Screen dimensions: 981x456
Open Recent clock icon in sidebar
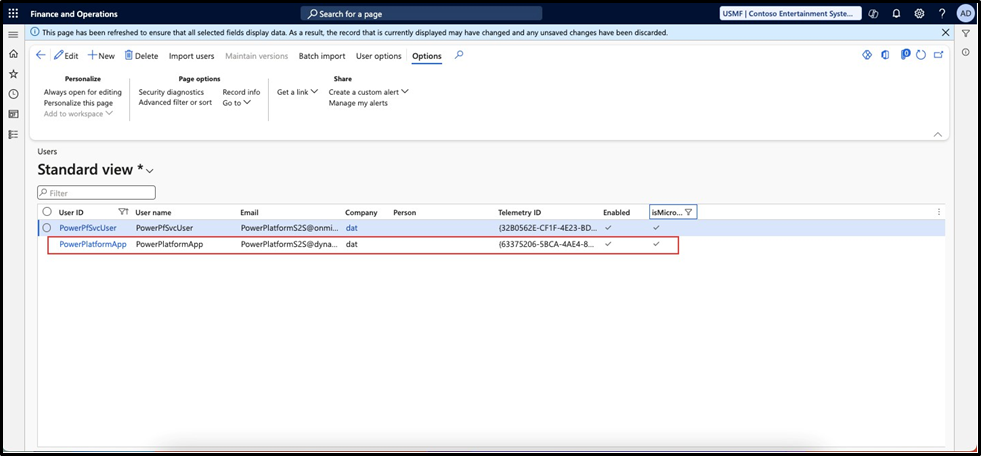tap(13, 94)
